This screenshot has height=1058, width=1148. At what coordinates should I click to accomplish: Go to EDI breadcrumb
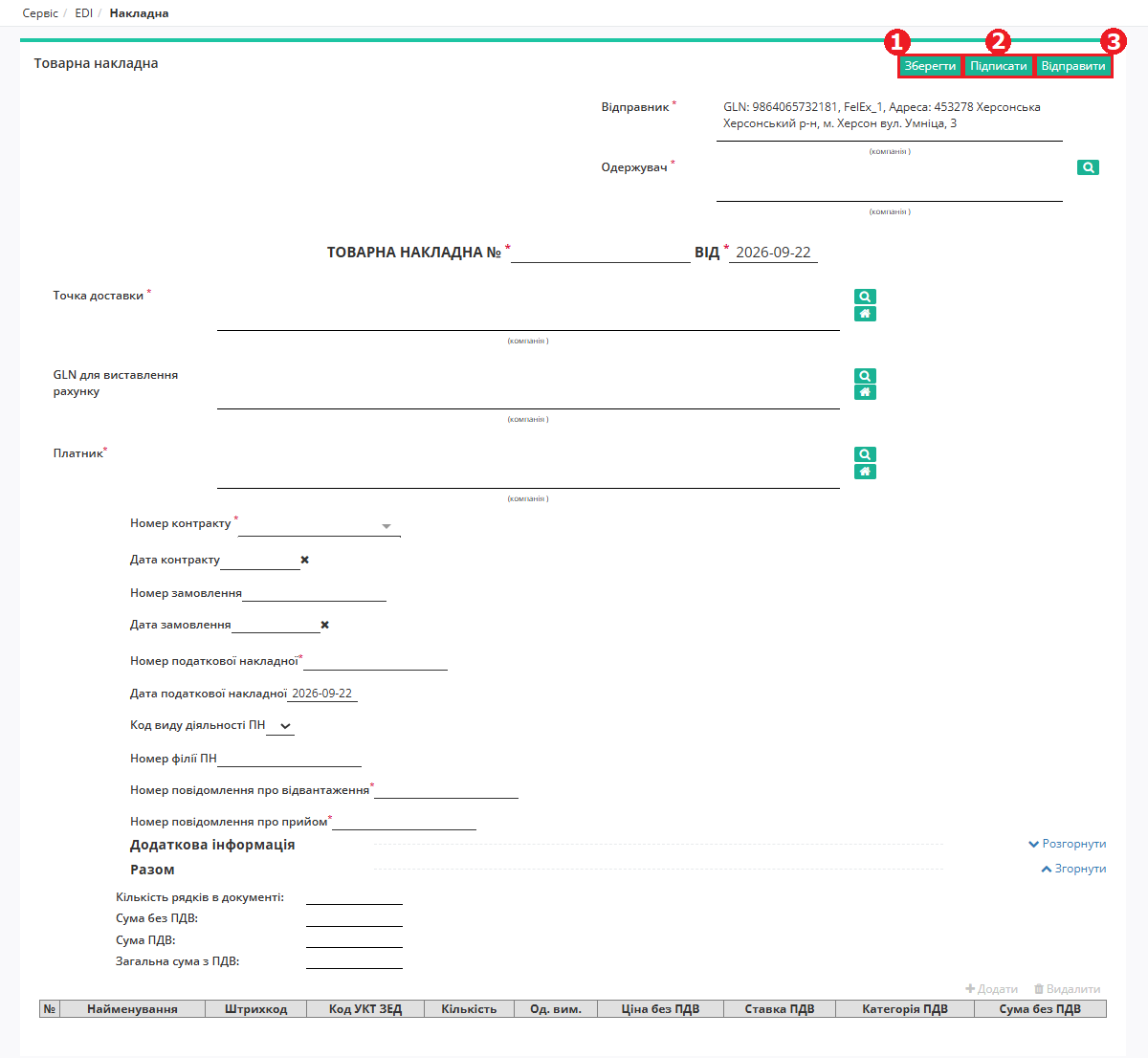pyautogui.click(x=84, y=13)
